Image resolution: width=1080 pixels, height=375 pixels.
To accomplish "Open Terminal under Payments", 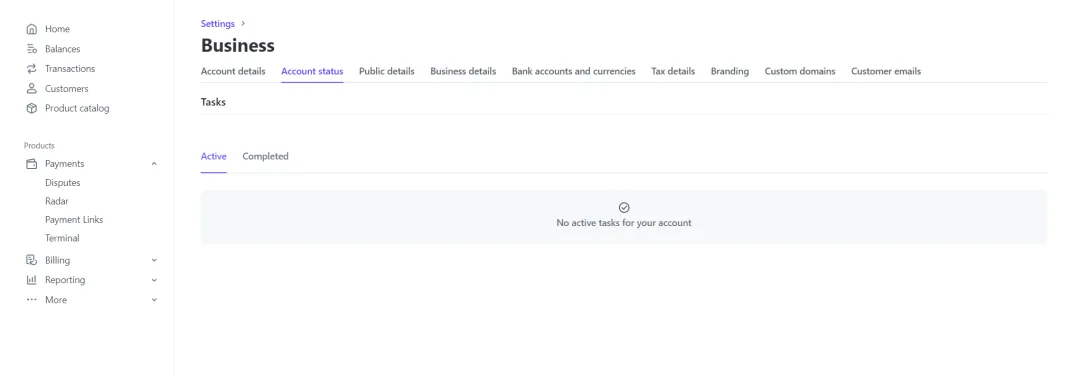I will point(62,238).
